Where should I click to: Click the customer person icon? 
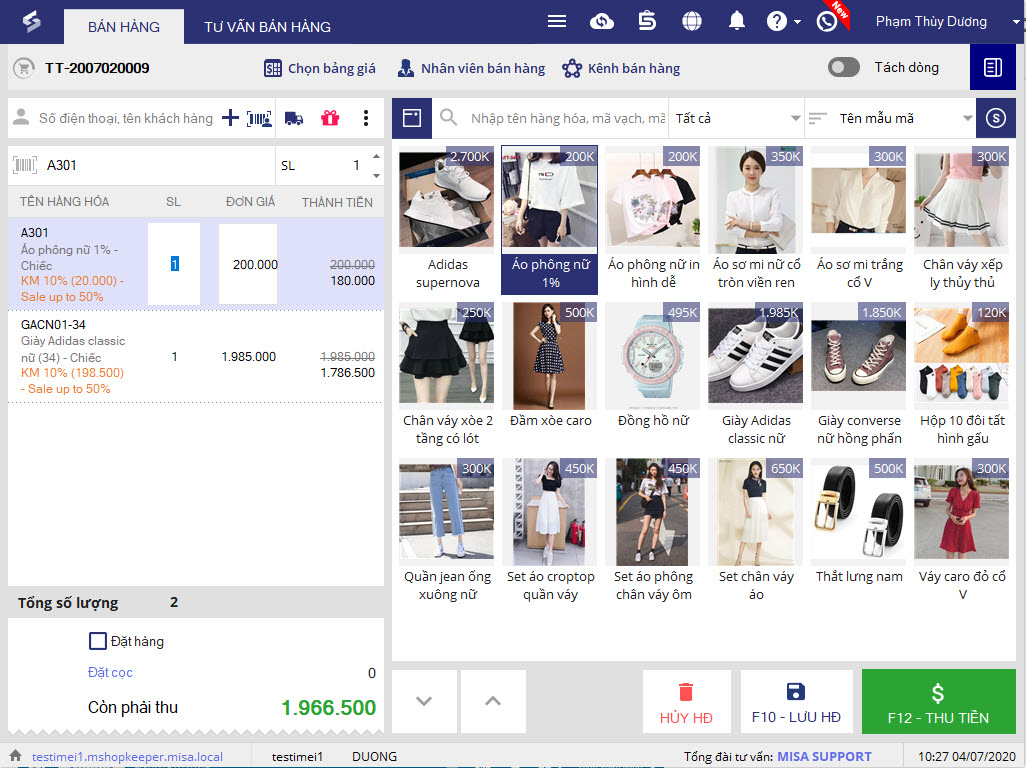click(x=22, y=117)
